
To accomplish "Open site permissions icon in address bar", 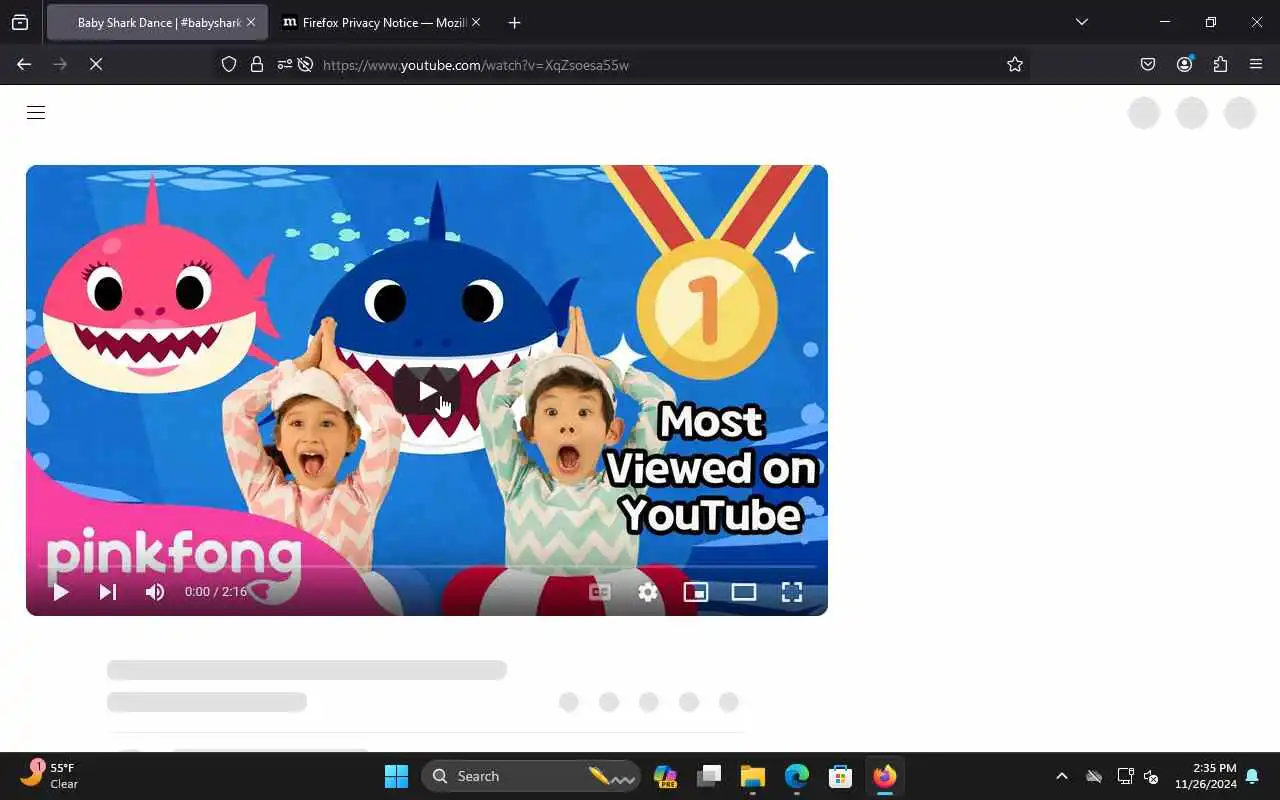I will (285, 64).
